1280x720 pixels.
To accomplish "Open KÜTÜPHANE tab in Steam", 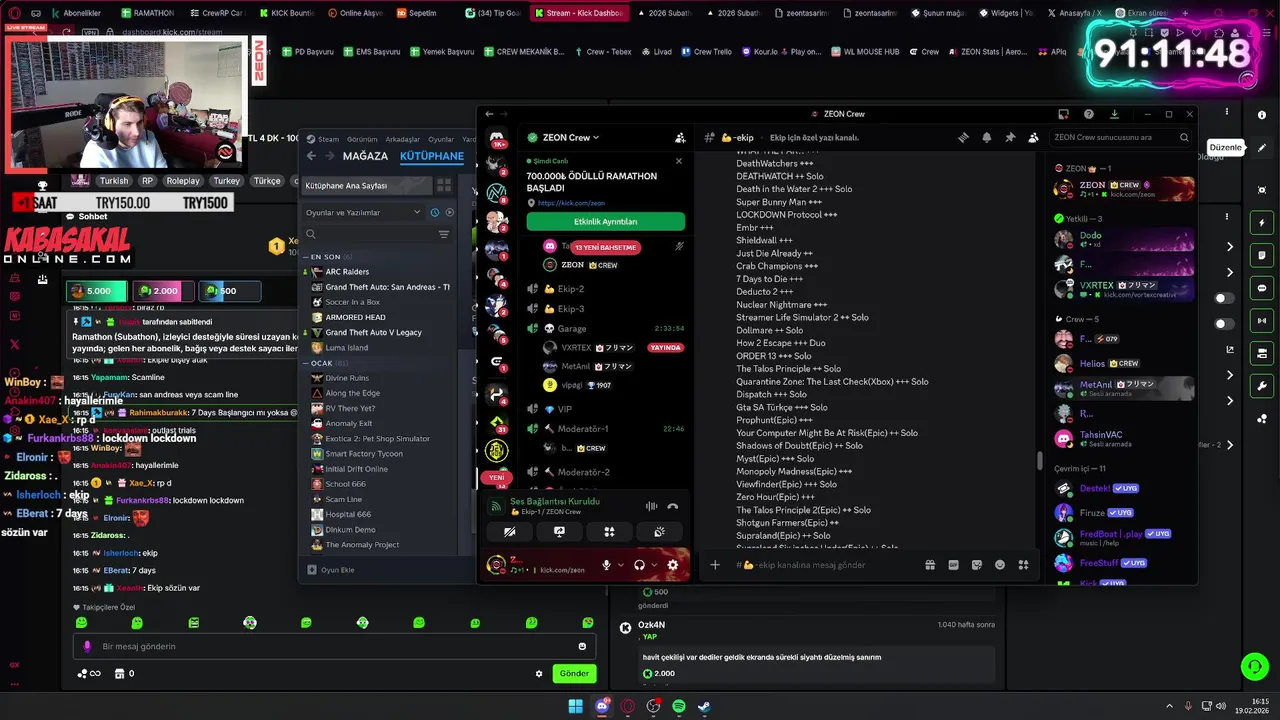I will [x=432, y=156].
